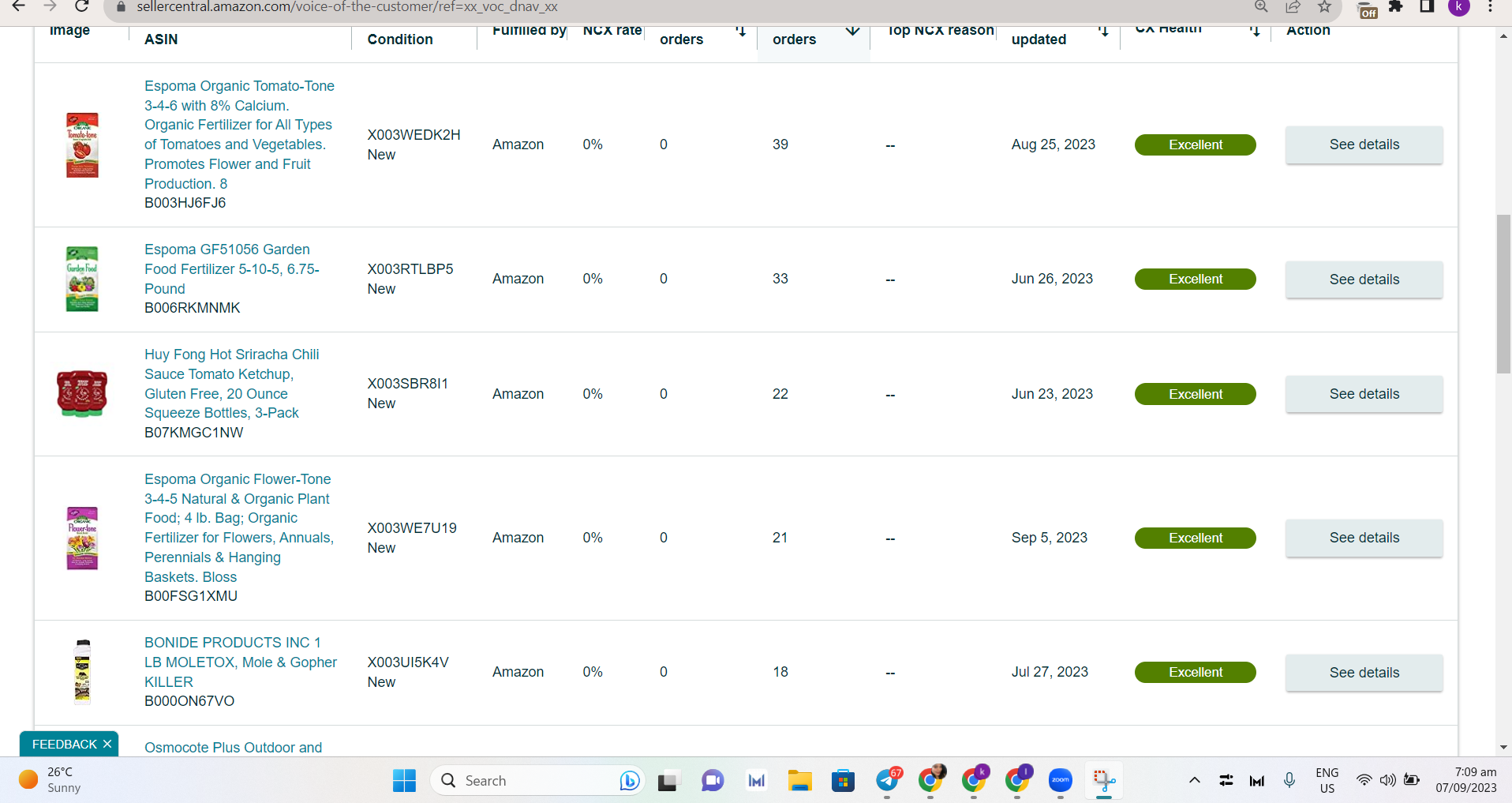
Task: Toggle the browser side panel icon
Action: coord(1427,6)
